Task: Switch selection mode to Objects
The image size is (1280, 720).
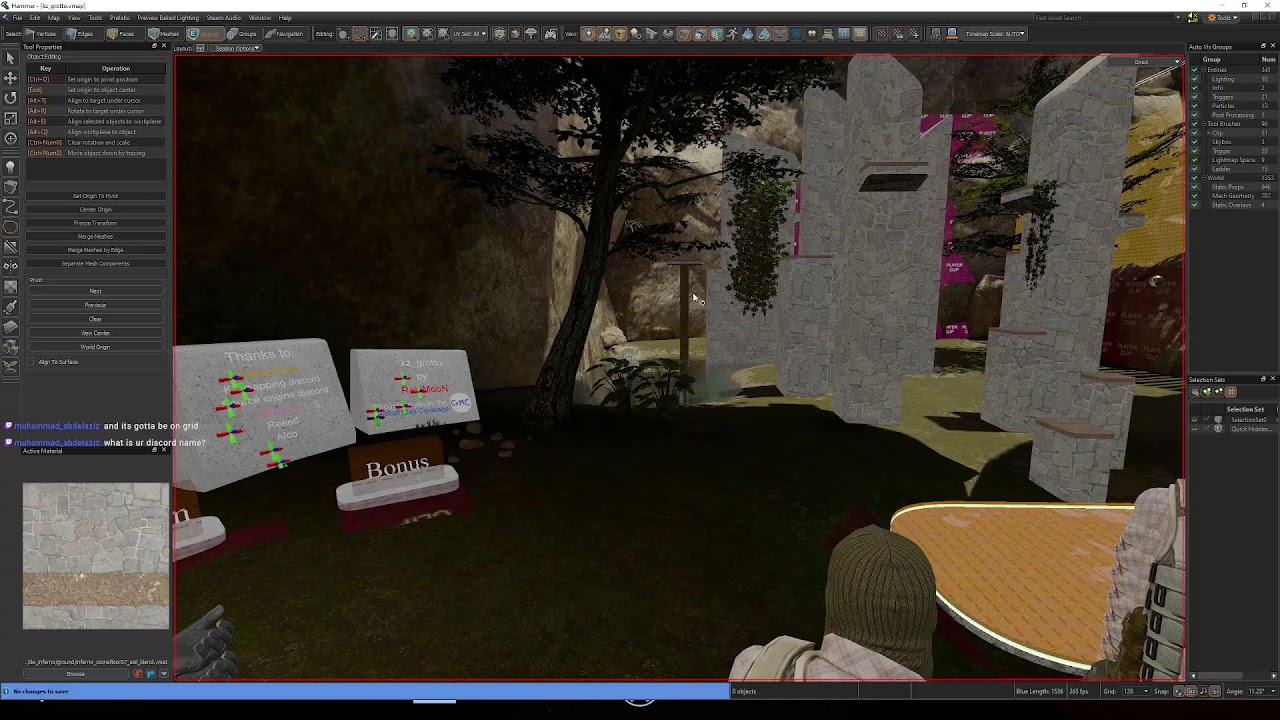Action: (204, 34)
